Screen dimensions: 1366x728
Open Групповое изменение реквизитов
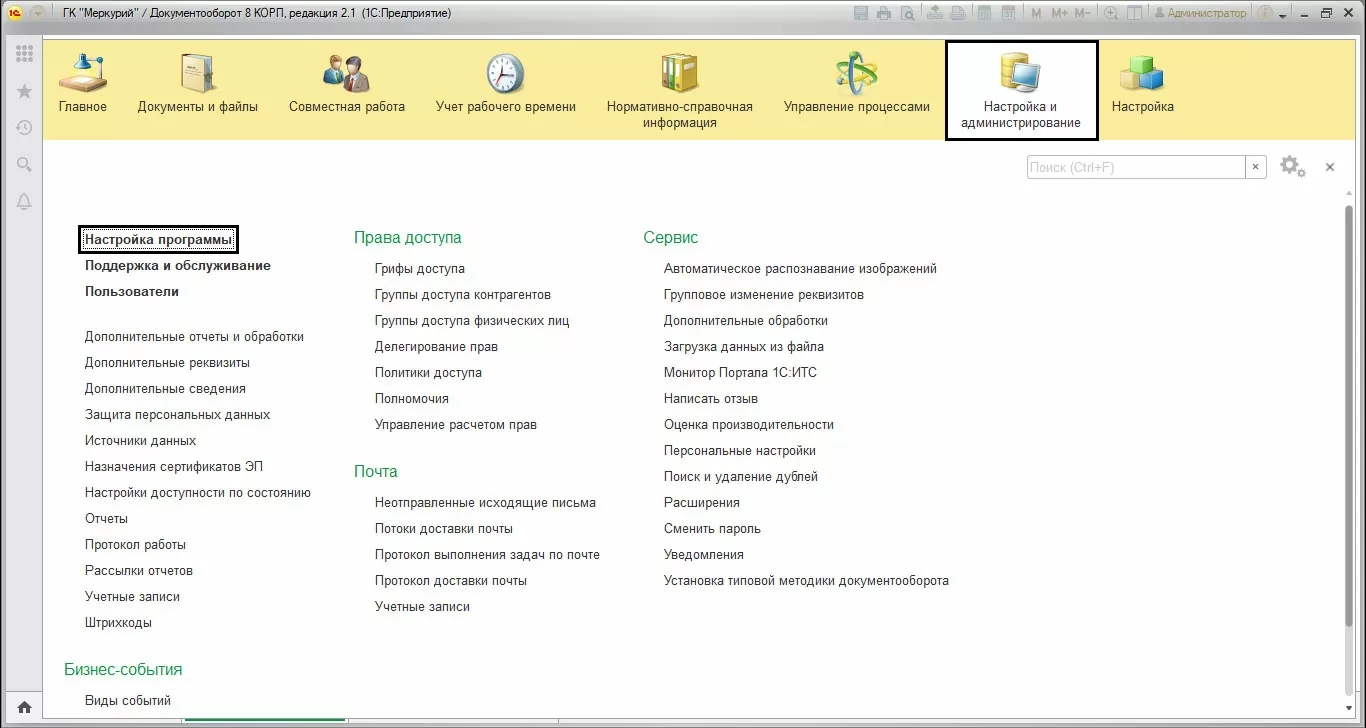pyautogui.click(x=764, y=295)
